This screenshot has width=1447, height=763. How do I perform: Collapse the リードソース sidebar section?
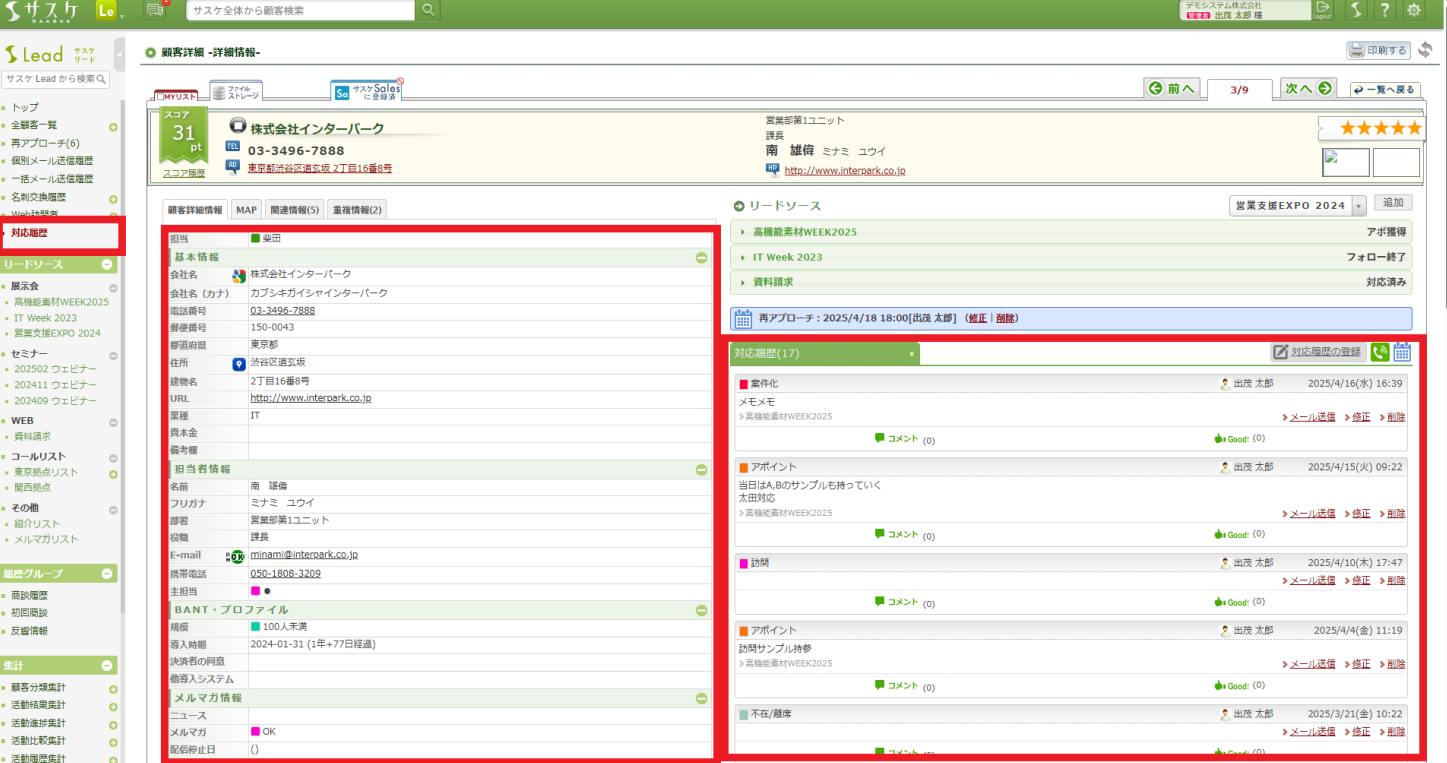pyautogui.click(x=107, y=265)
